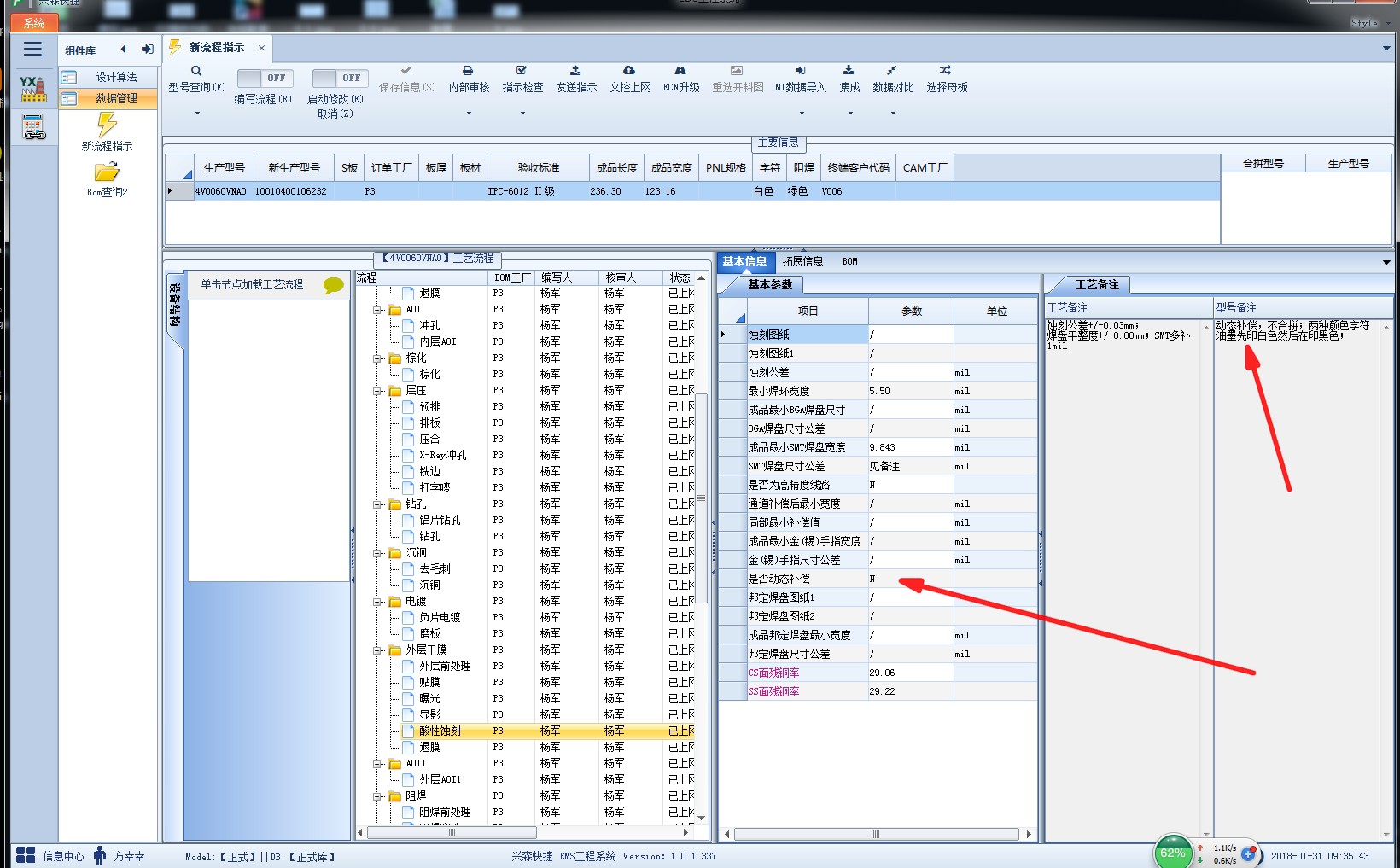Click the select-all corner of the 主要信息 grid
Image resolution: width=1400 pixels, height=868 pixels.
pos(178,167)
